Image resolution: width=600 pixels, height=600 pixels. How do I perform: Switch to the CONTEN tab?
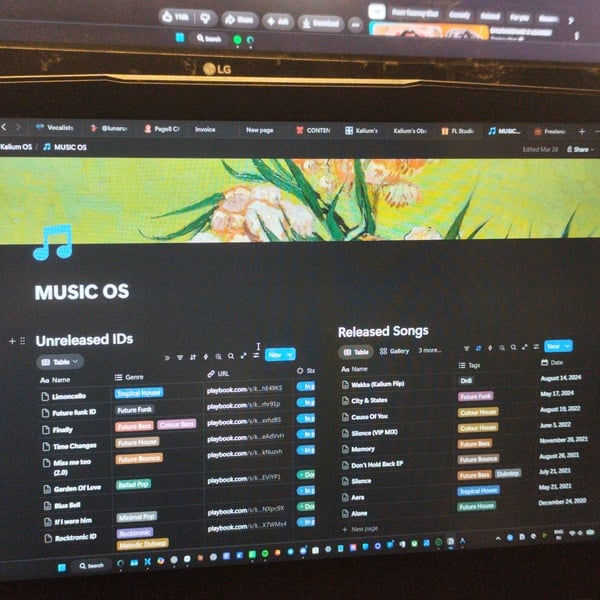coord(313,130)
